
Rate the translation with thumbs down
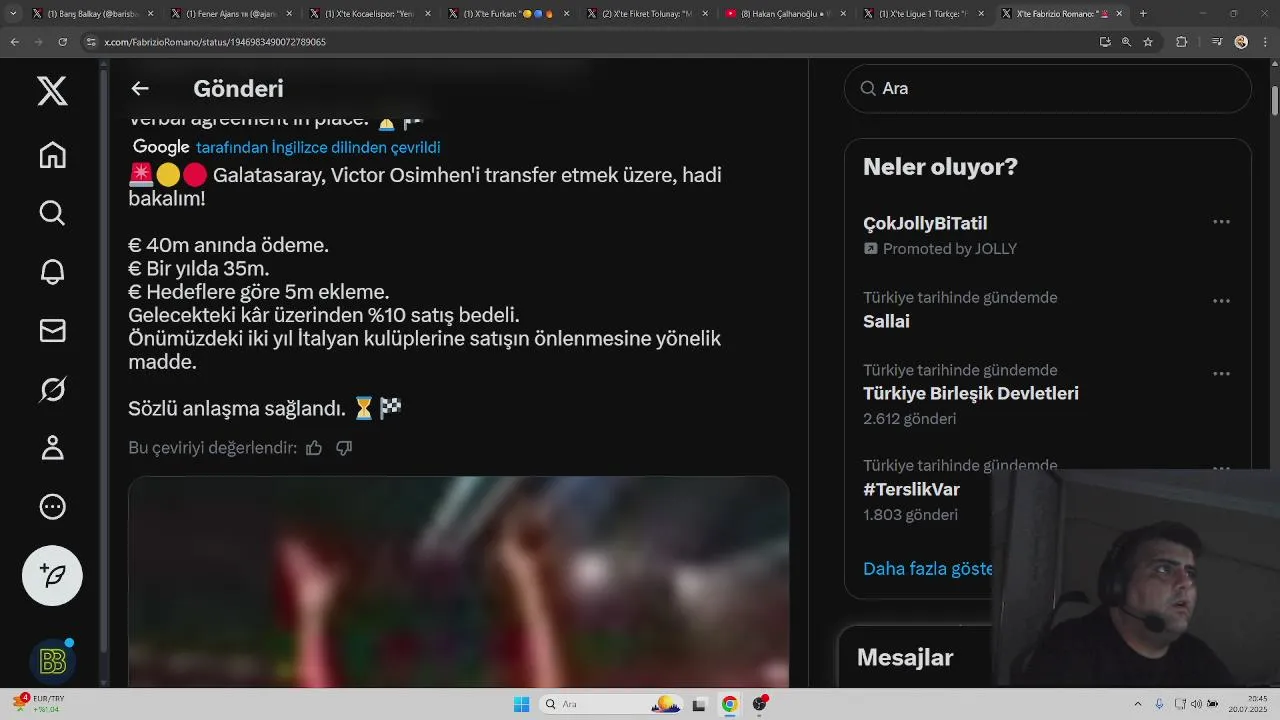click(344, 448)
